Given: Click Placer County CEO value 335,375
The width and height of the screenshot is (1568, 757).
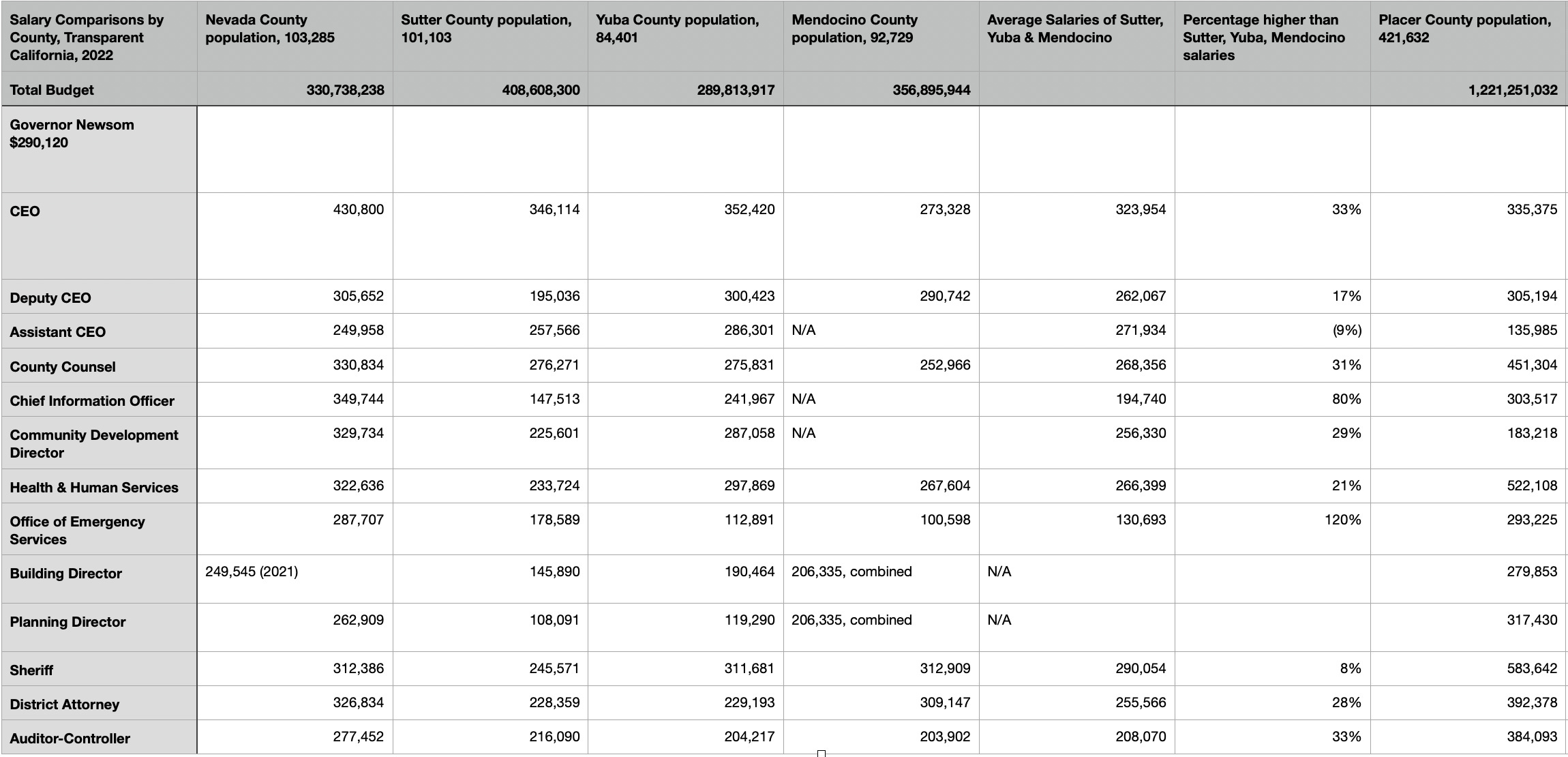Looking at the screenshot, I should coord(1532,210).
